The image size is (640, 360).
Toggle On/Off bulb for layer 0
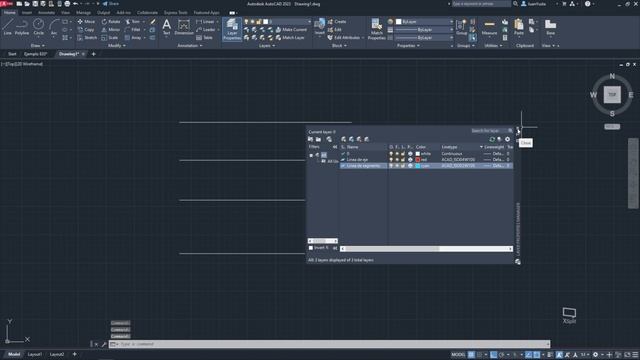[391, 154]
